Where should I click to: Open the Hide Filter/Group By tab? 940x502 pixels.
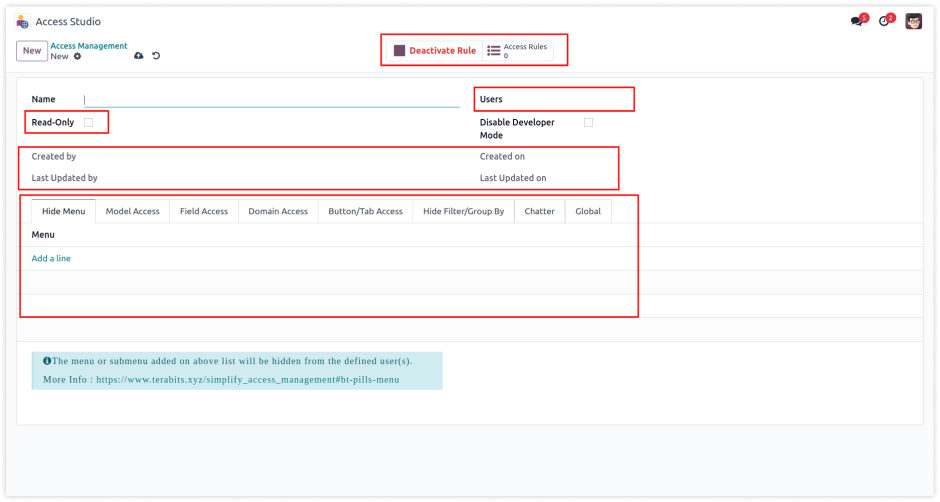pos(463,211)
